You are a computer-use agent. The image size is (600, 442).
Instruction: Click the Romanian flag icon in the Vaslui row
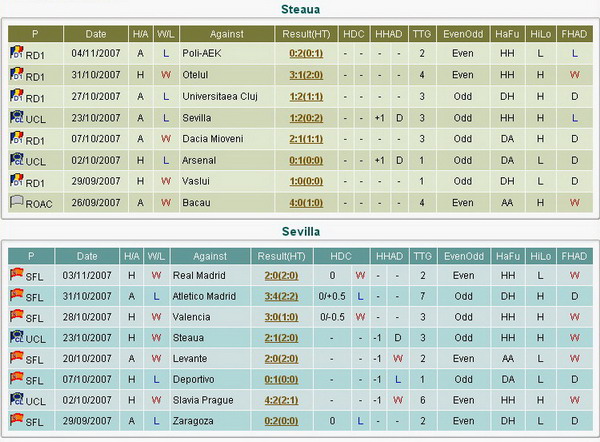pyautogui.click(x=15, y=181)
